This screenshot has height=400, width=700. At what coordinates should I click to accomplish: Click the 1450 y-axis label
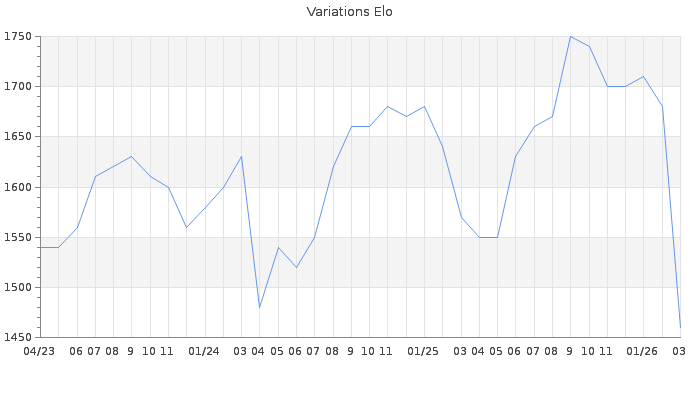pos(18,337)
